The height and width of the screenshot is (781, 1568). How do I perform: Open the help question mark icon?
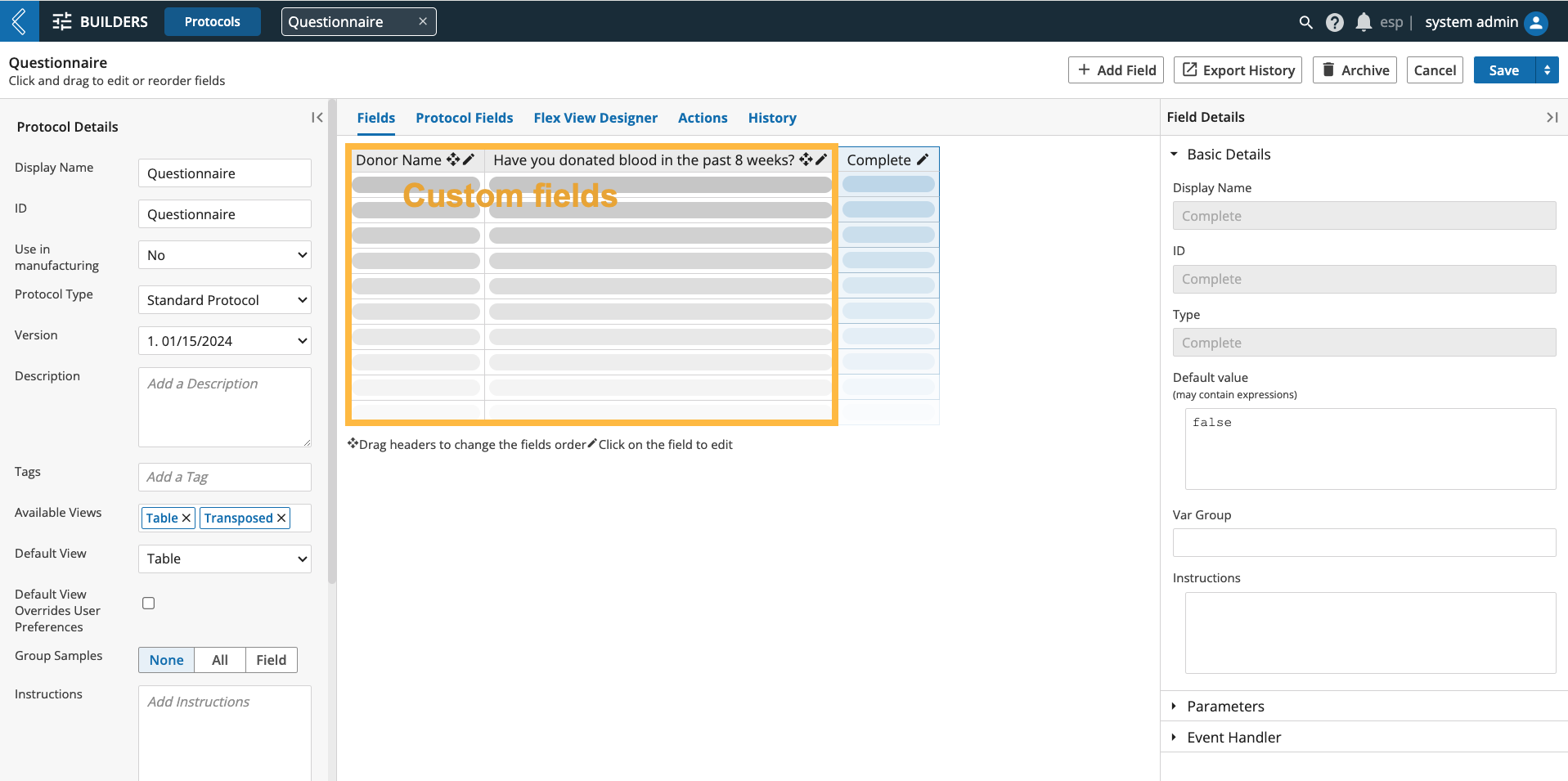click(1335, 22)
